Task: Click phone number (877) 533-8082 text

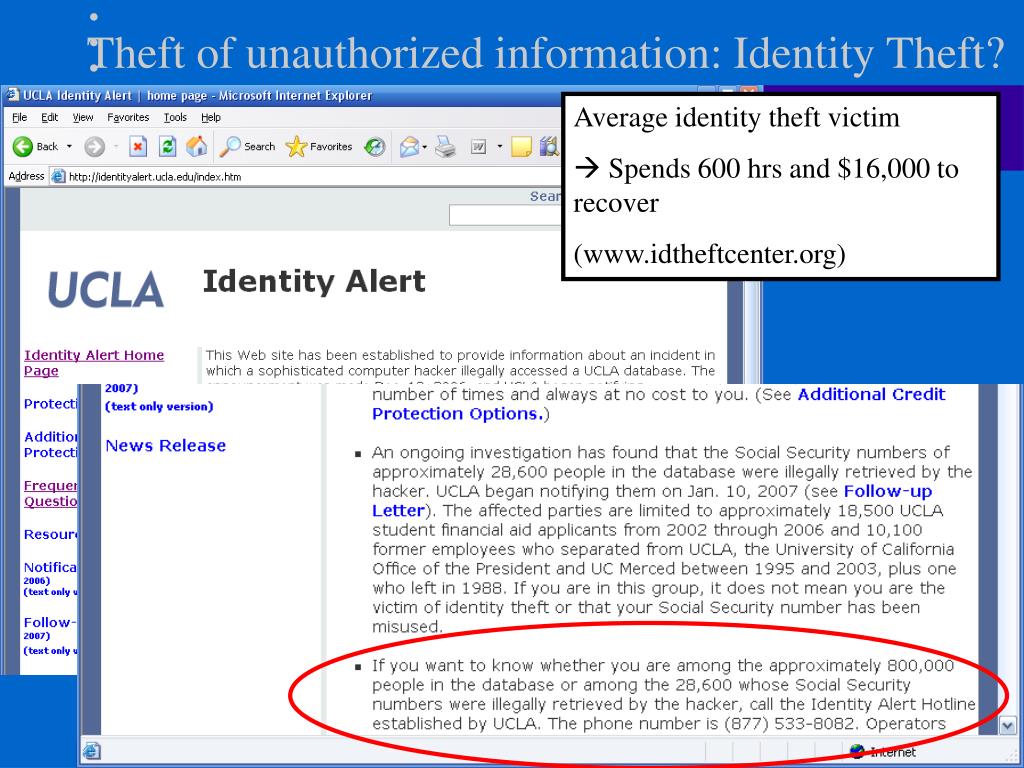Action: click(x=792, y=724)
